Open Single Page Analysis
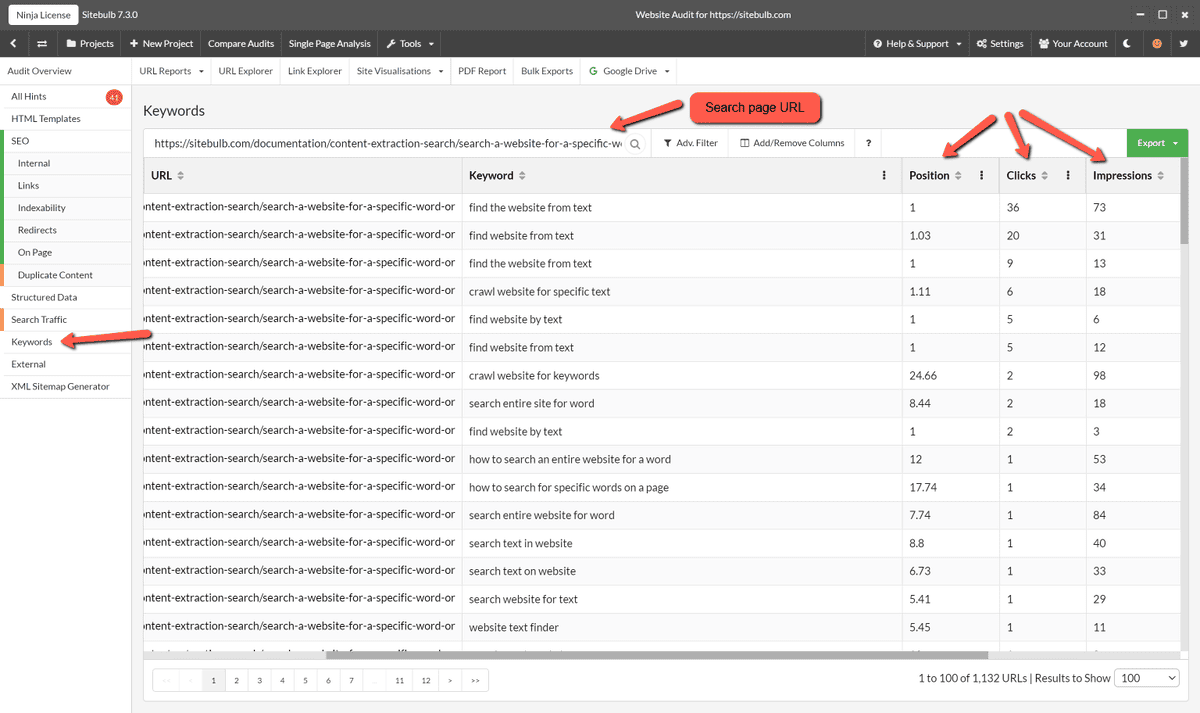This screenshot has height=713, width=1200. pyautogui.click(x=329, y=44)
